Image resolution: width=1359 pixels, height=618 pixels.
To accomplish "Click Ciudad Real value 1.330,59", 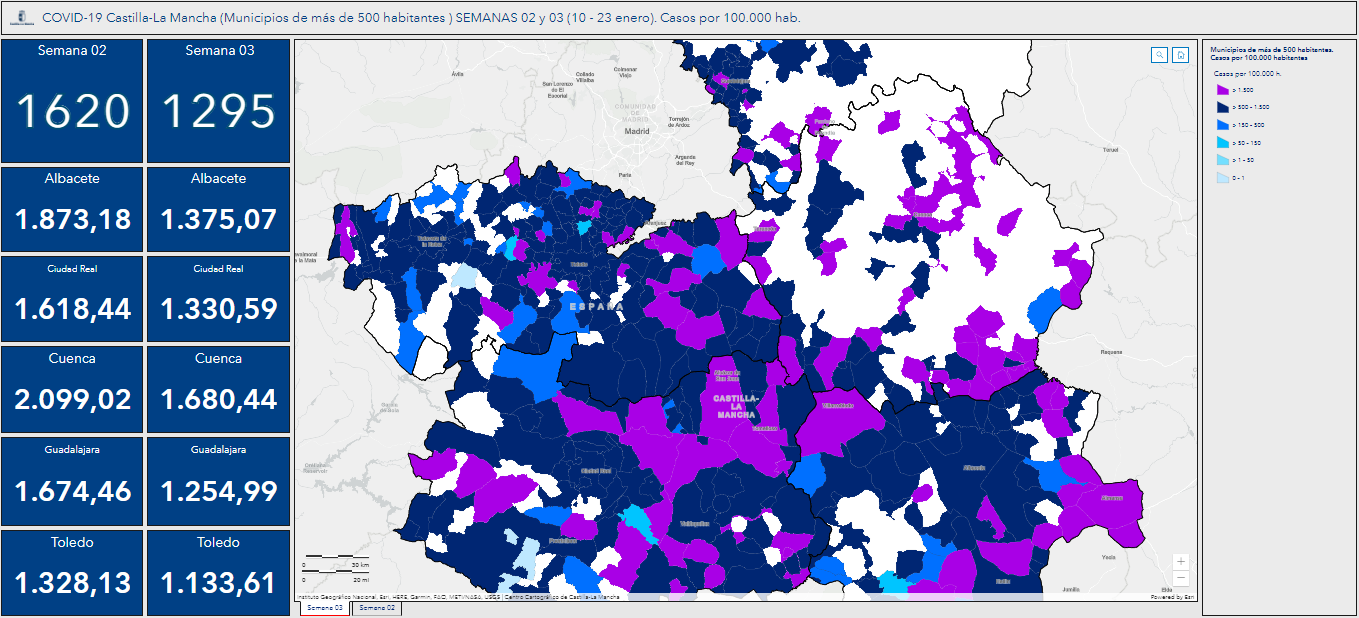I will click(218, 309).
